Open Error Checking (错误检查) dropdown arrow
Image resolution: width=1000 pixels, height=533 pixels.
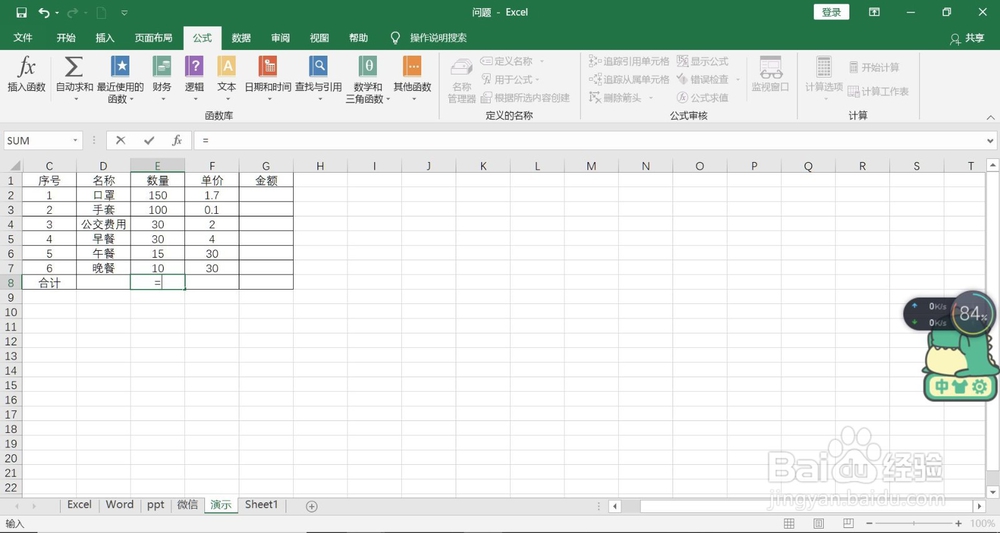(738, 80)
